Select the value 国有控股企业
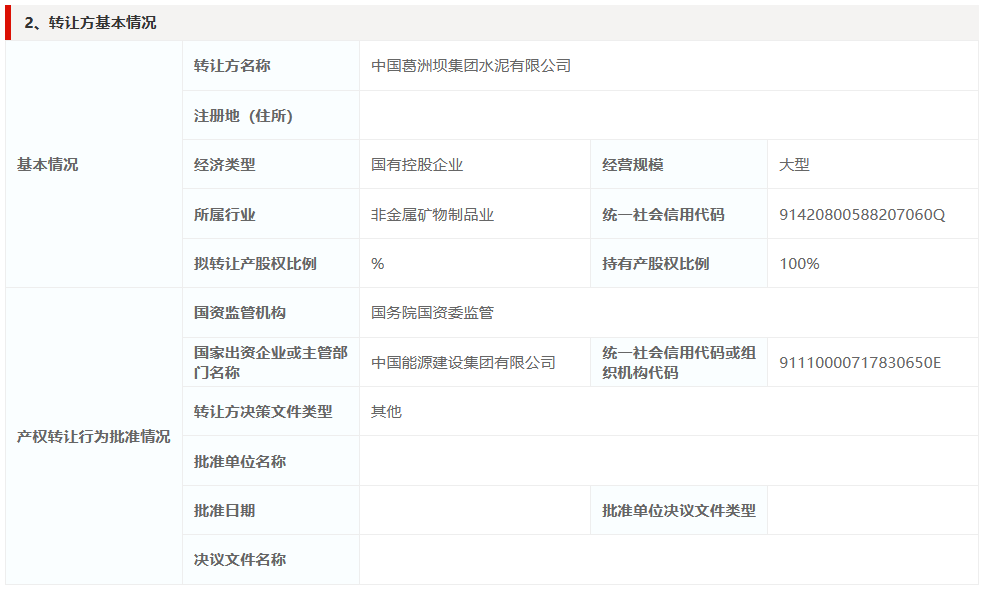This screenshot has height=589, width=986. click(417, 165)
